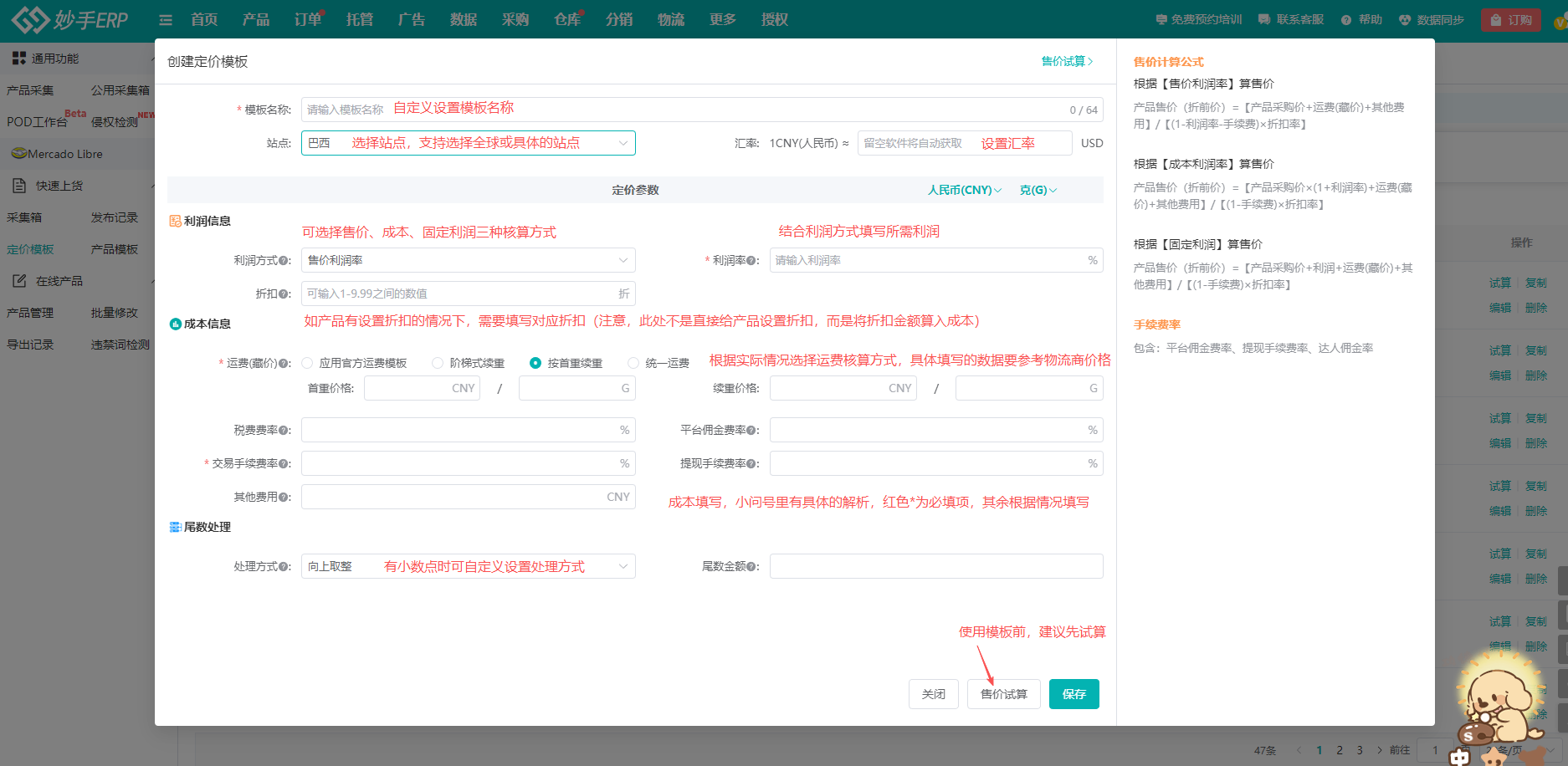Click the 数据同步 icon in the header
Screen dimensions: 1568x766
[x=1405, y=20]
